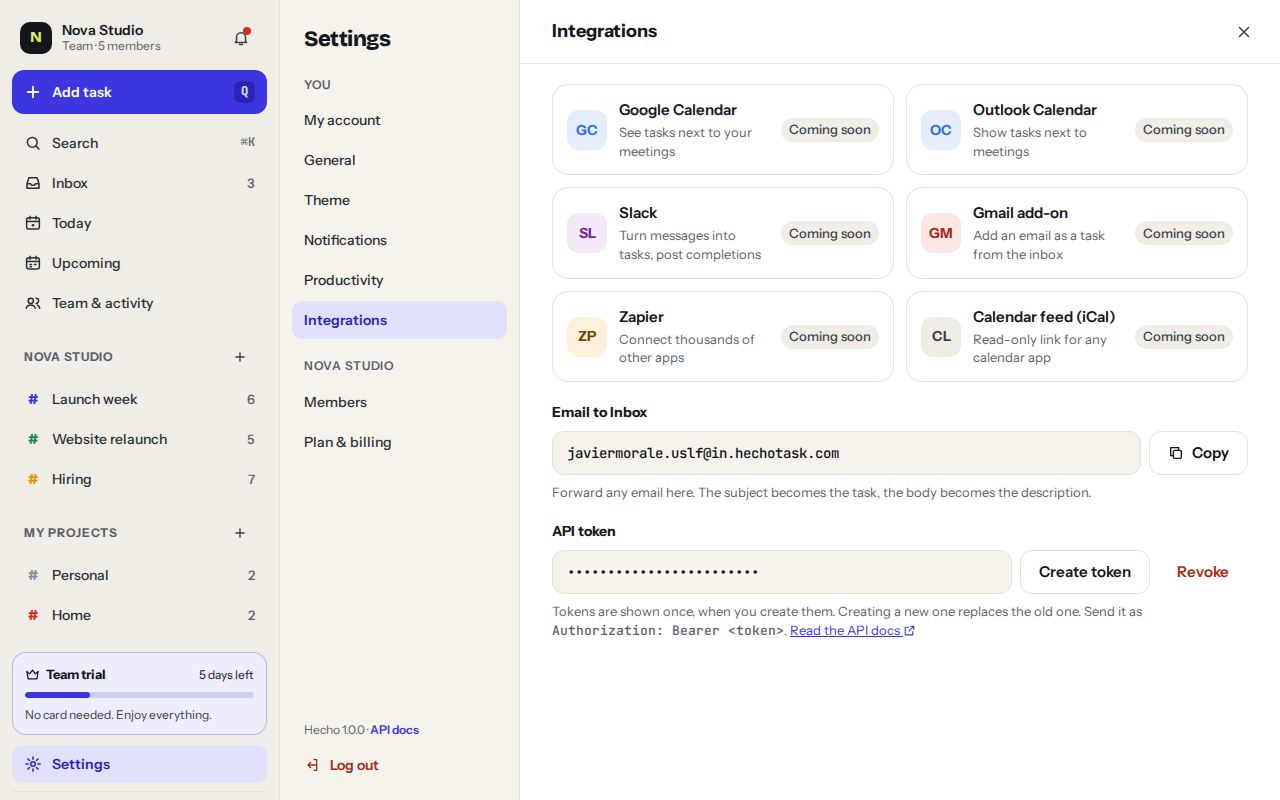Click Create token
Image resolution: width=1280 pixels, height=800 pixels.
[x=1085, y=572]
